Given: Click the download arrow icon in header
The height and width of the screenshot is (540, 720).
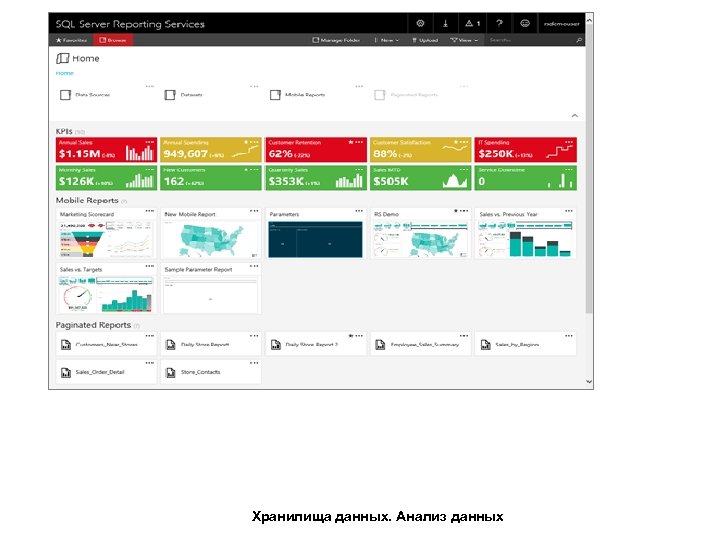Looking at the screenshot, I should pos(445,23).
